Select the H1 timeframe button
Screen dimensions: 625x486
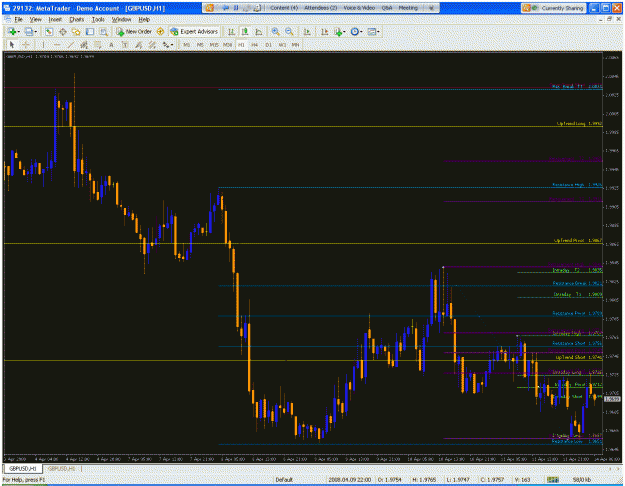click(241, 45)
